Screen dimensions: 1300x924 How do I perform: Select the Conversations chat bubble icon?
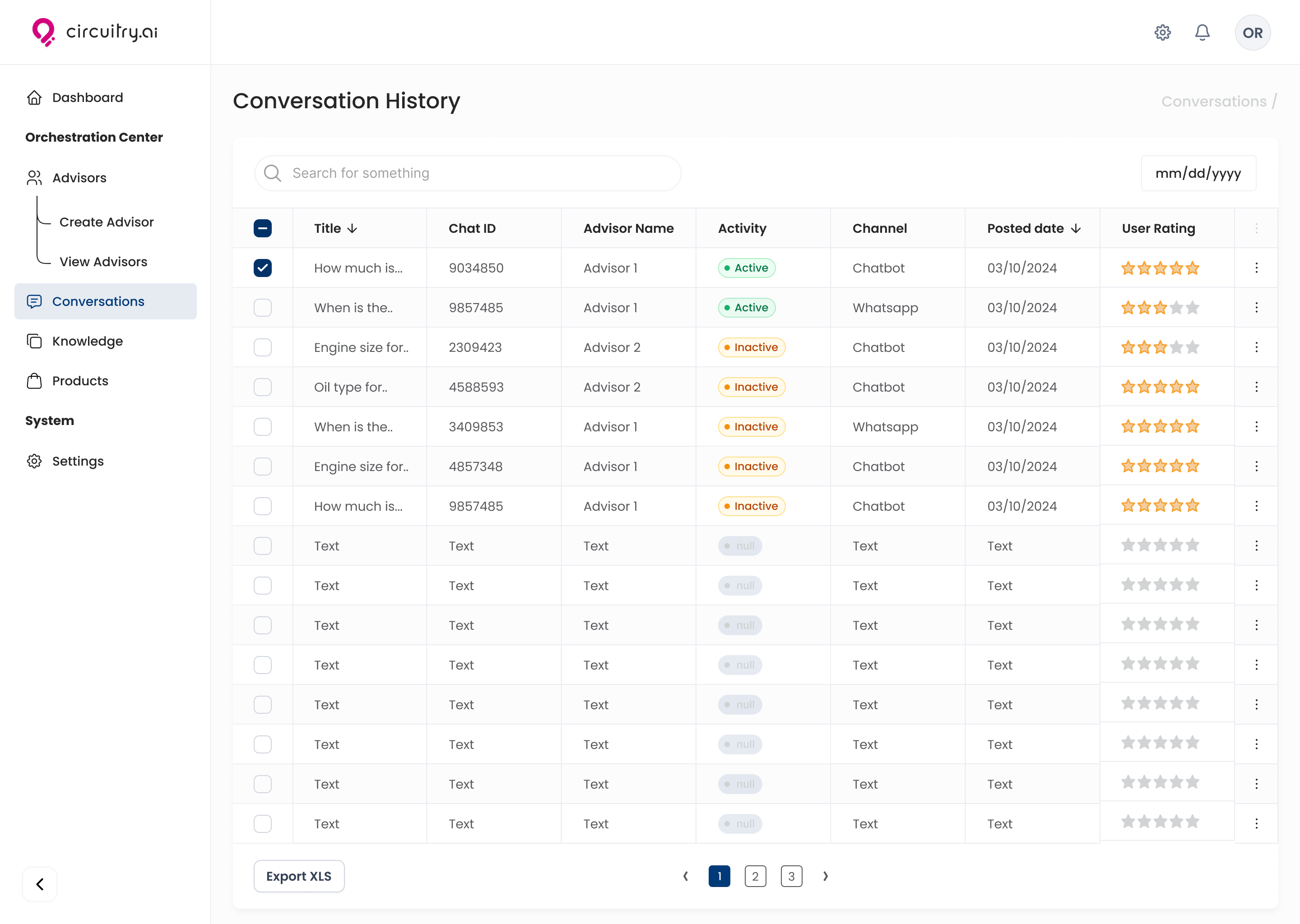34,301
